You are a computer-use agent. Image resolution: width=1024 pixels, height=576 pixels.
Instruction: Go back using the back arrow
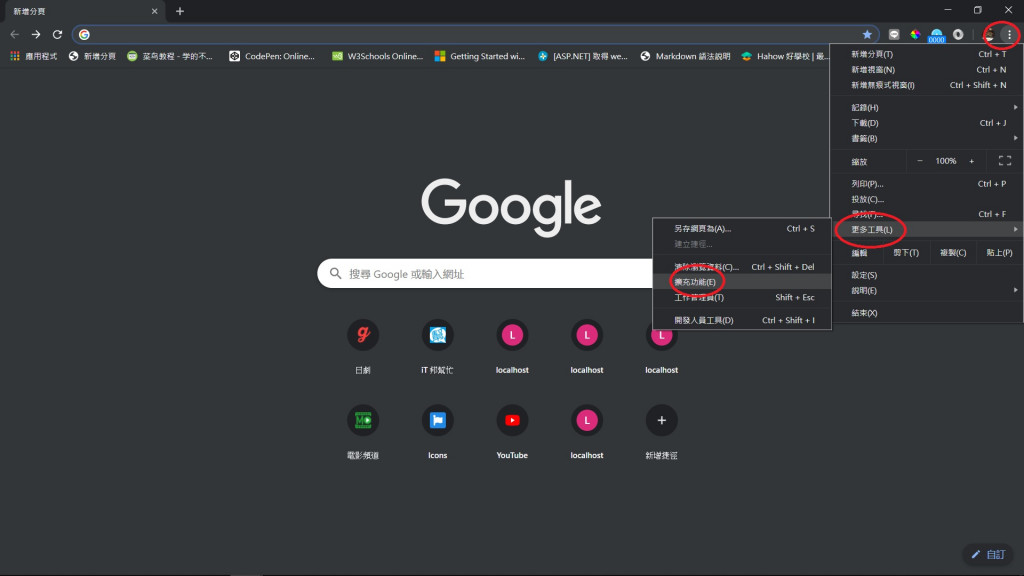click(14, 35)
